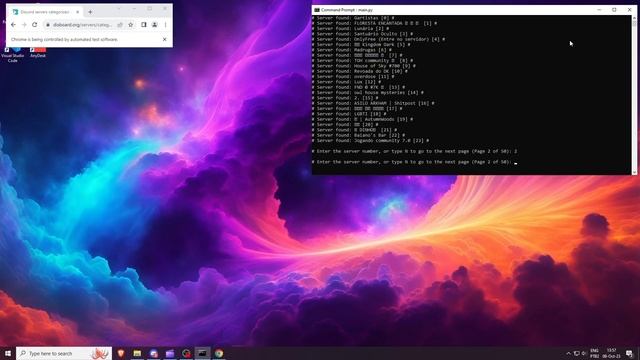Open the purple folder taskbar app
The image size is (640, 360).
pos(170,353)
